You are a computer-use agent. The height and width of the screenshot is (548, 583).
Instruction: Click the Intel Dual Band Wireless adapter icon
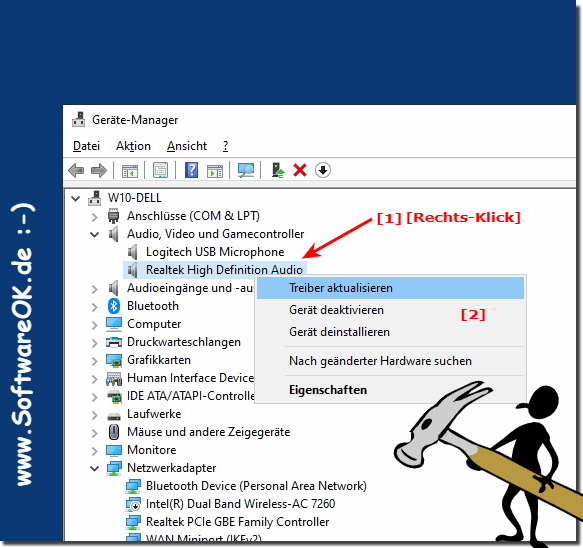point(133,504)
